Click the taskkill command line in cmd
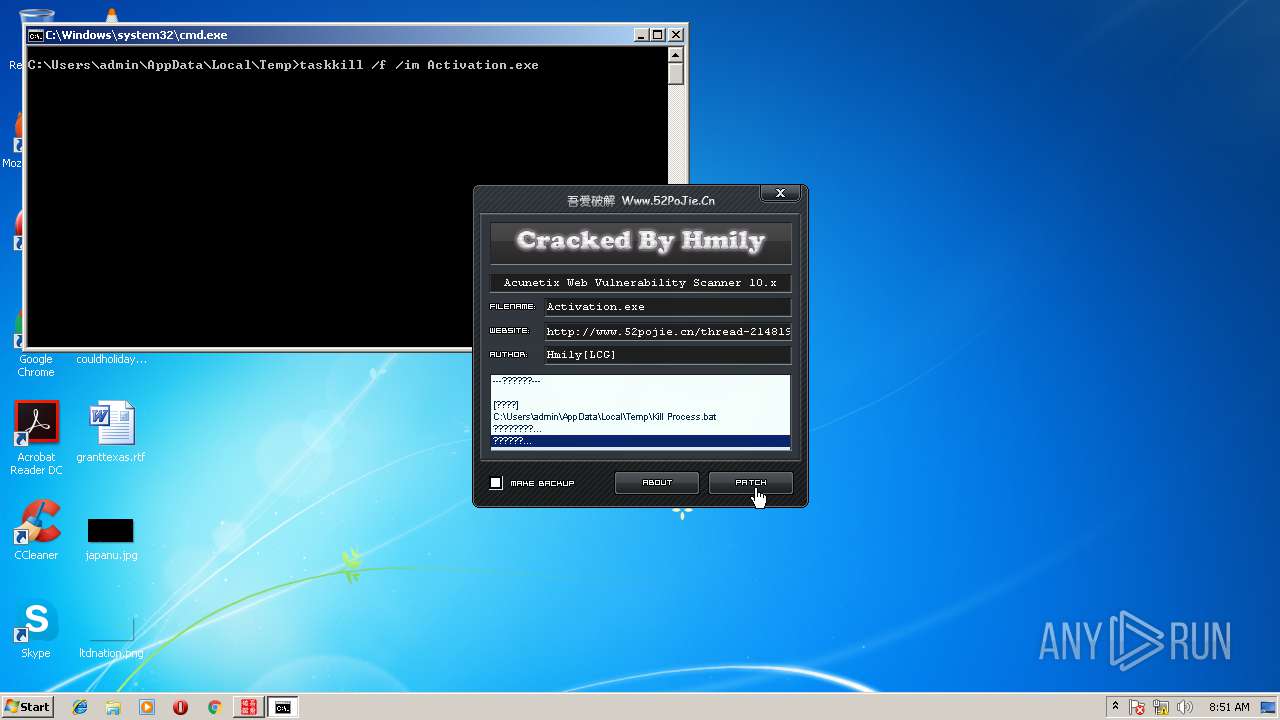This screenshot has height=720, width=1280. [283, 65]
